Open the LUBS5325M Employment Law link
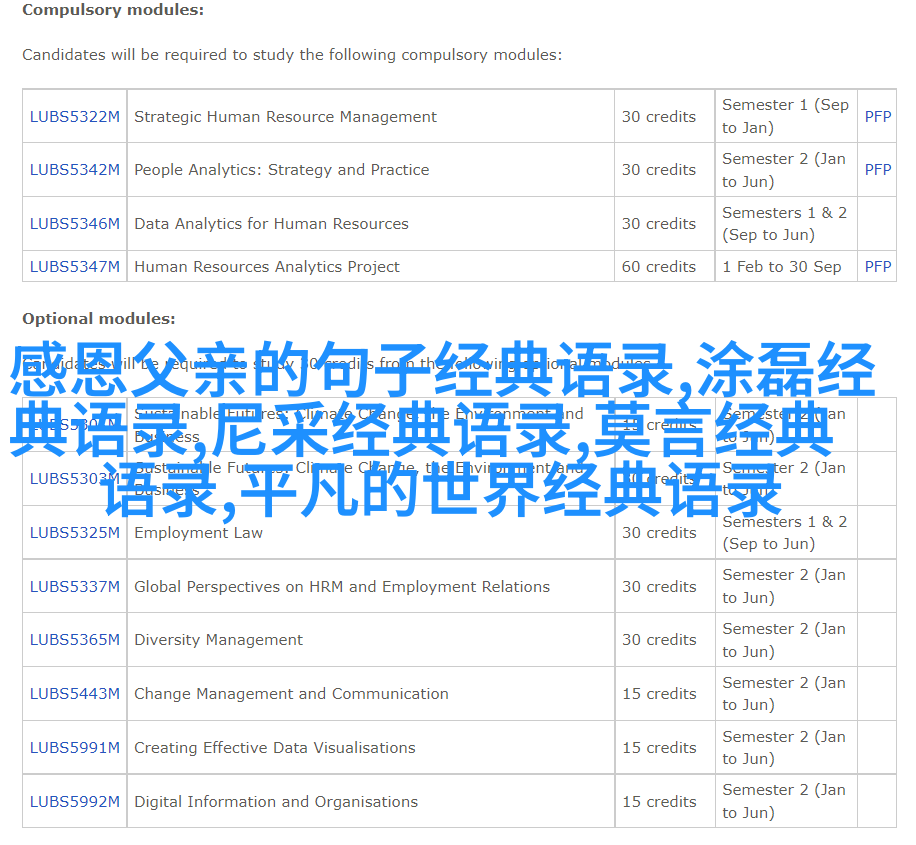916x845 pixels. pyautogui.click(x=74, y=533)
